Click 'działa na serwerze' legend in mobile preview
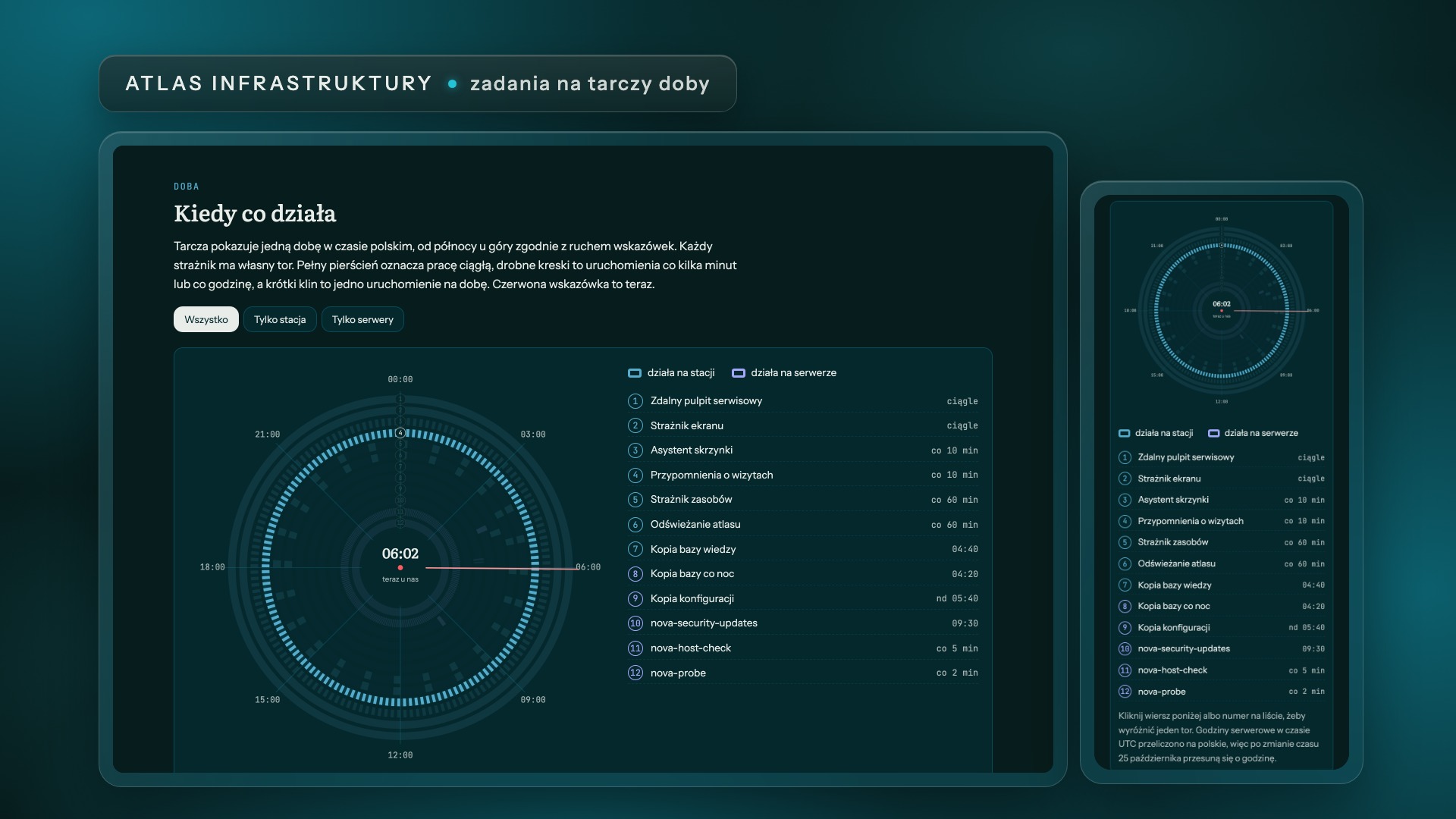Image resolution: width=1456 pixels, height=819 pixels. point(1253,433)
